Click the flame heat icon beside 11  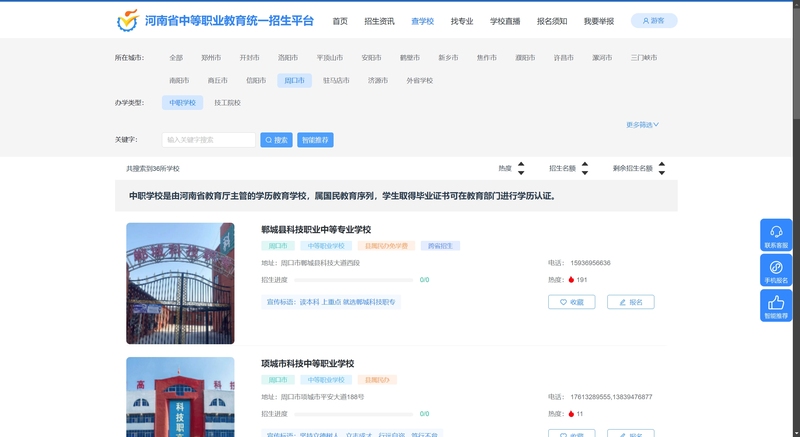pyautogui.click(x=571, y=414)
